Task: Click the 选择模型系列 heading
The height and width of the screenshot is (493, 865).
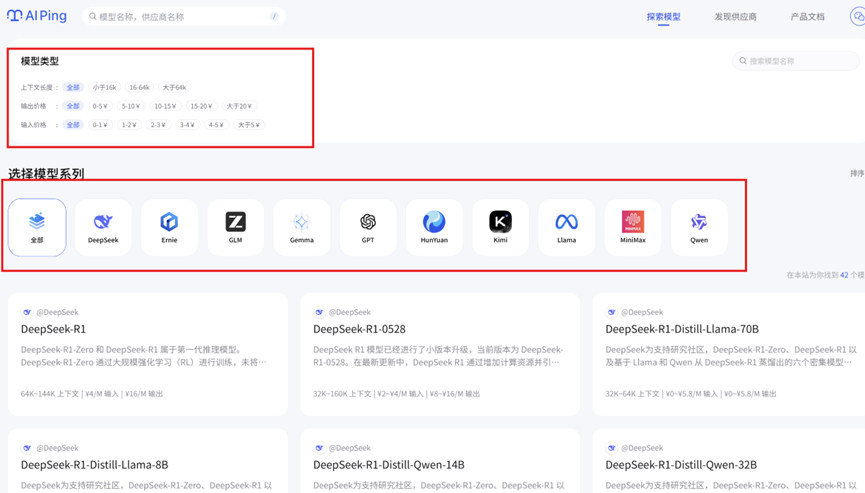Action: coord(46,174)
